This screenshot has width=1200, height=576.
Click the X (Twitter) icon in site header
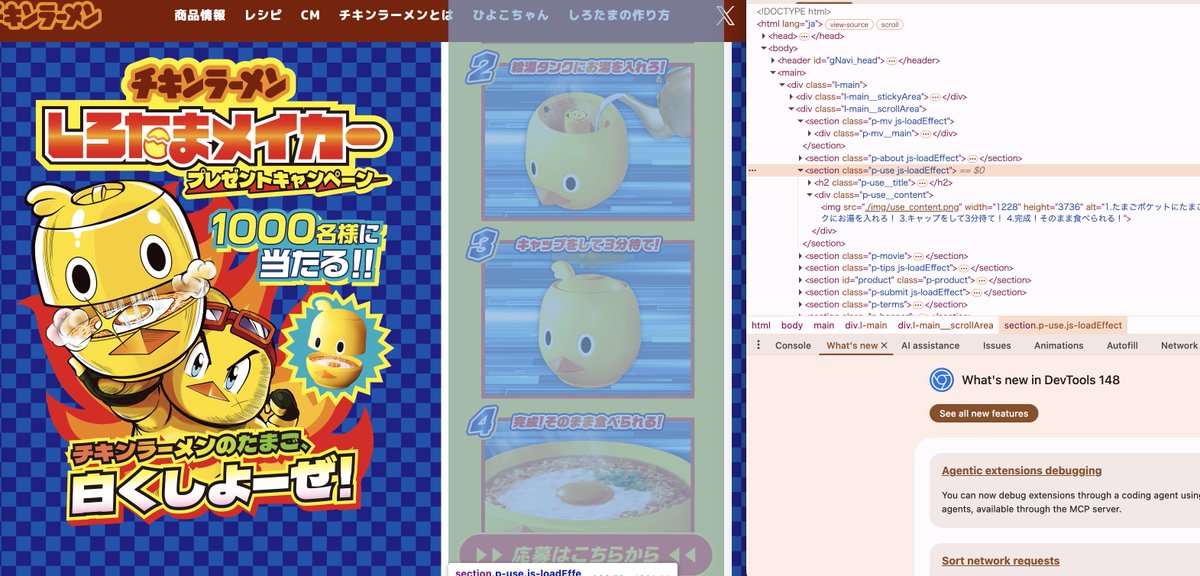(726, 15)
